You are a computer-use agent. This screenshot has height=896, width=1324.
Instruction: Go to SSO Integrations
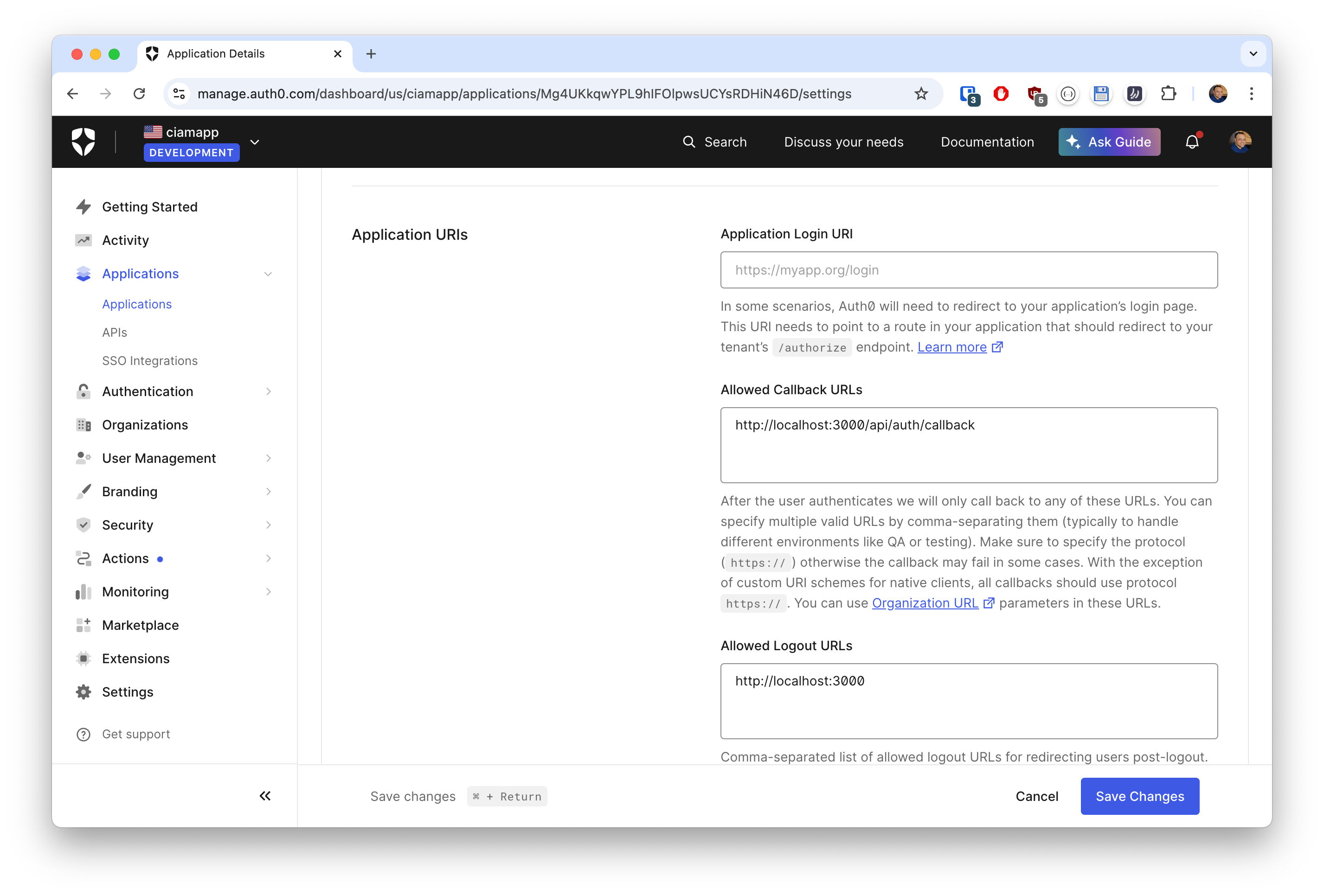coord(150,360)
